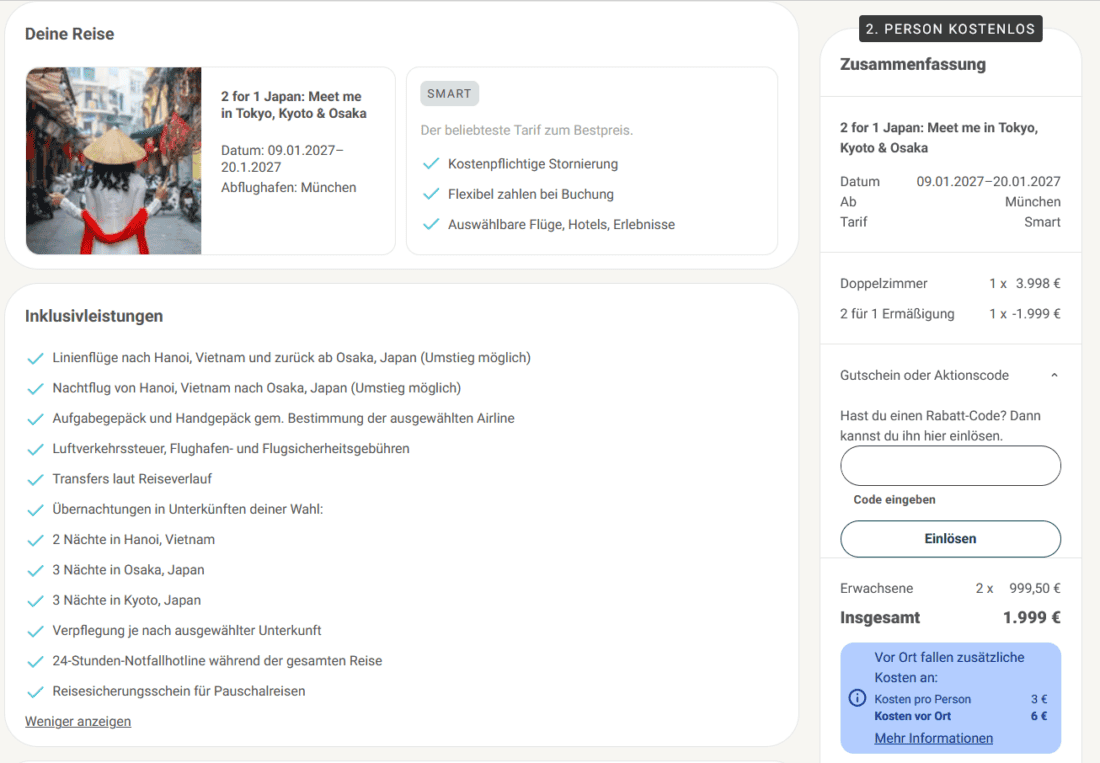Collapse list with Weniger anzeigen
The width and height of the screenshot is (1100, 763).
[78, 721]
